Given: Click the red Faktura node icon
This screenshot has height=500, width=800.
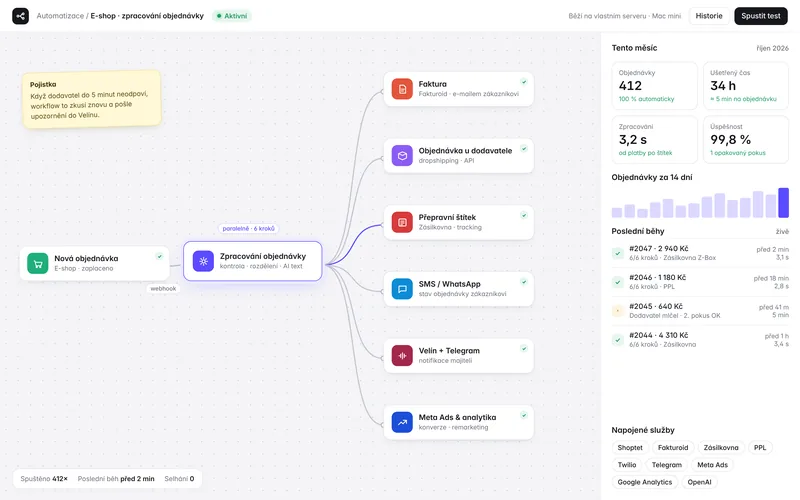Looking at the screenshot, I should [x=402, y=89].
